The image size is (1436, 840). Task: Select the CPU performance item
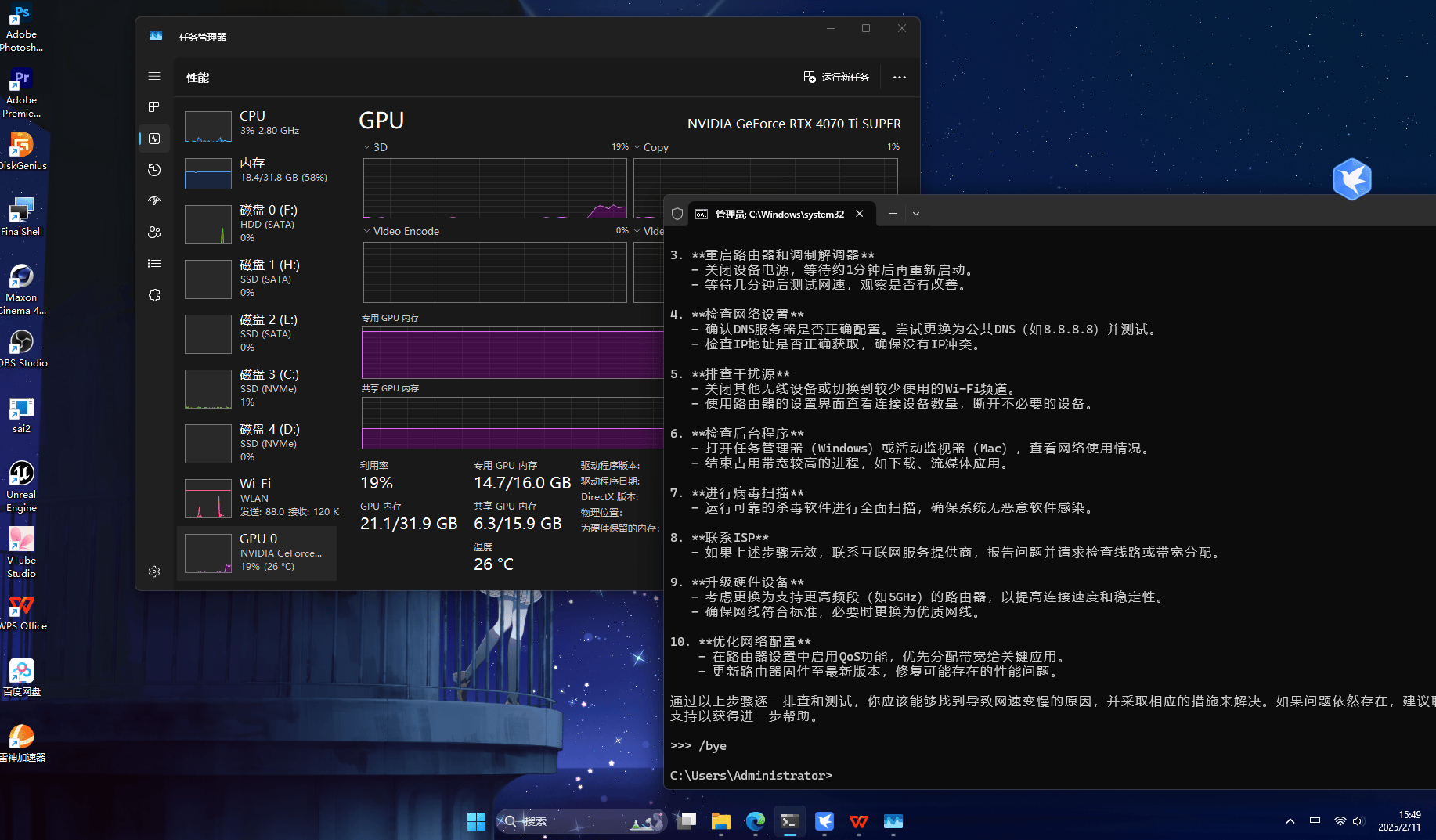(258, 124)
